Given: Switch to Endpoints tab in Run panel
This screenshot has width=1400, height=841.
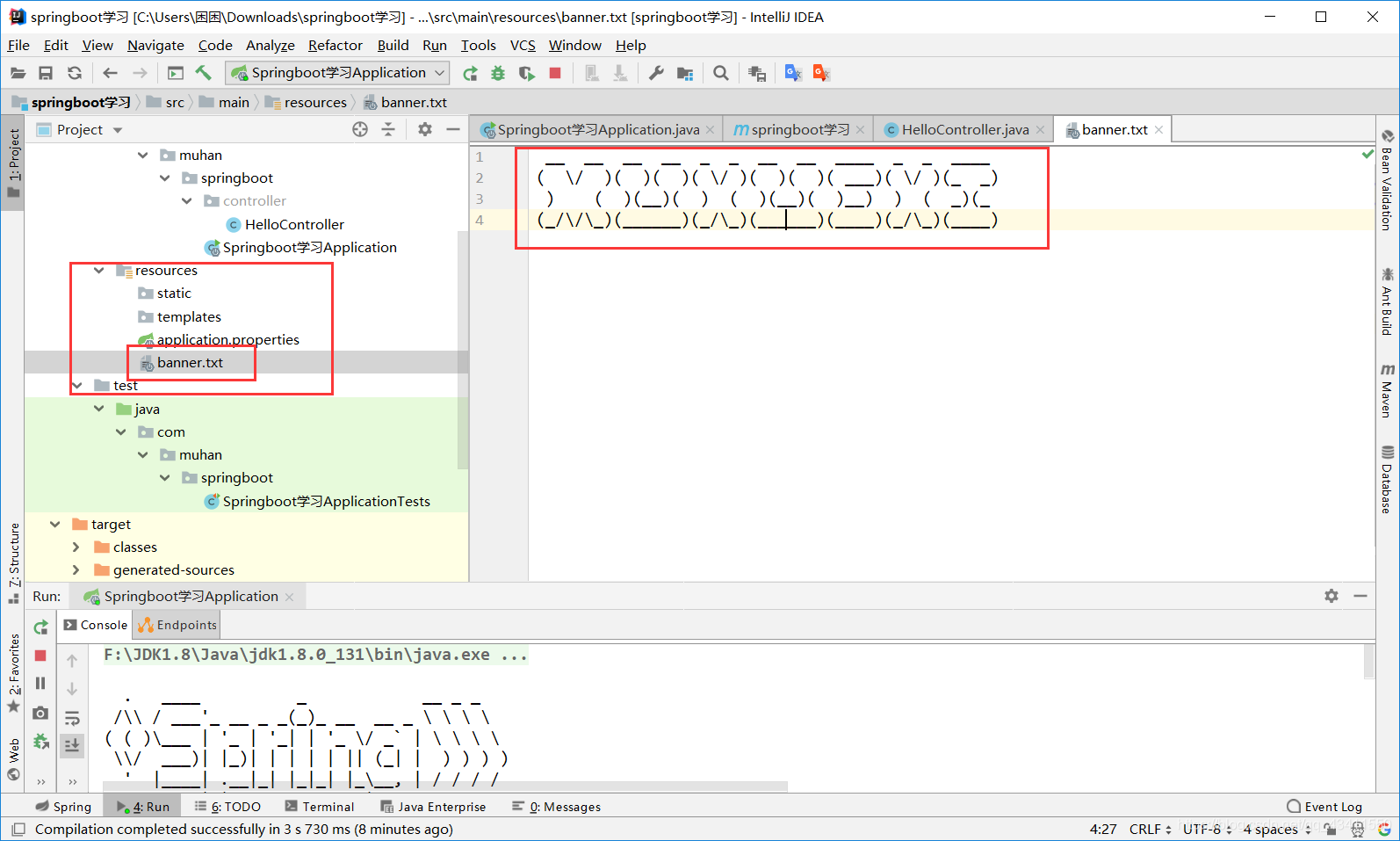Looking at the screenshot, I should point(177,625).
